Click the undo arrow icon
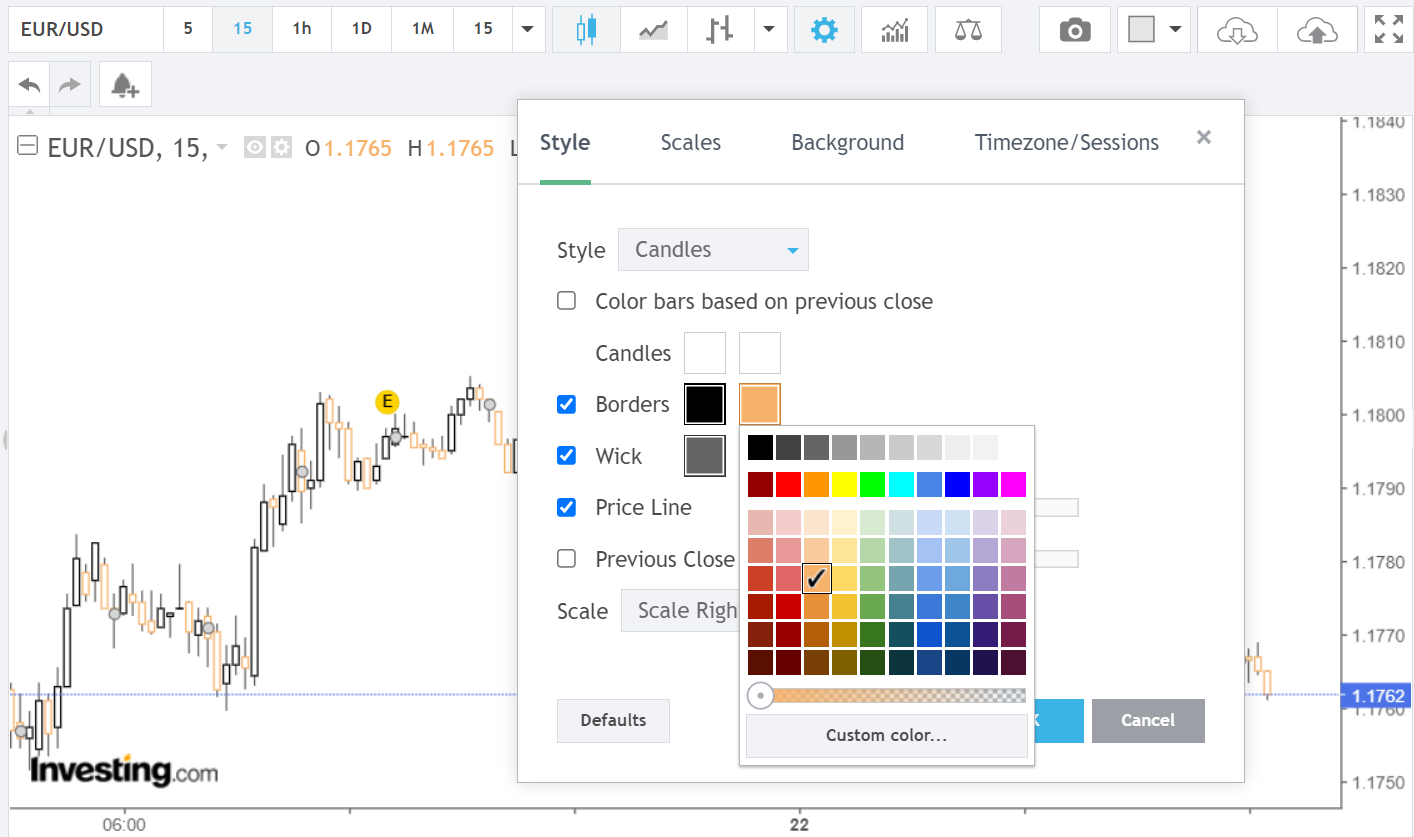The image size is (1414, 837). point(30,86)
